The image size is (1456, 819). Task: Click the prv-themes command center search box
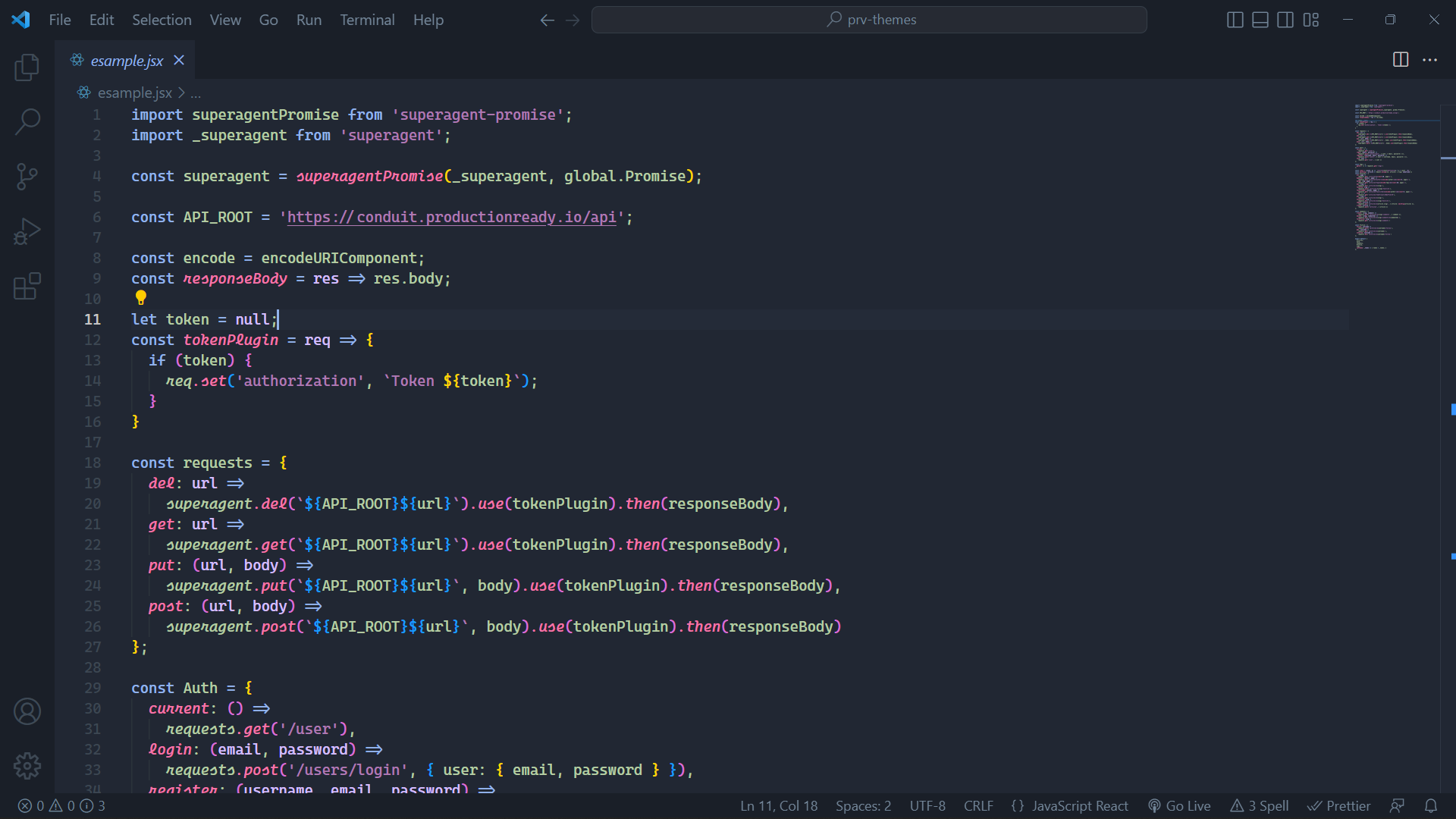pos(869,20)
